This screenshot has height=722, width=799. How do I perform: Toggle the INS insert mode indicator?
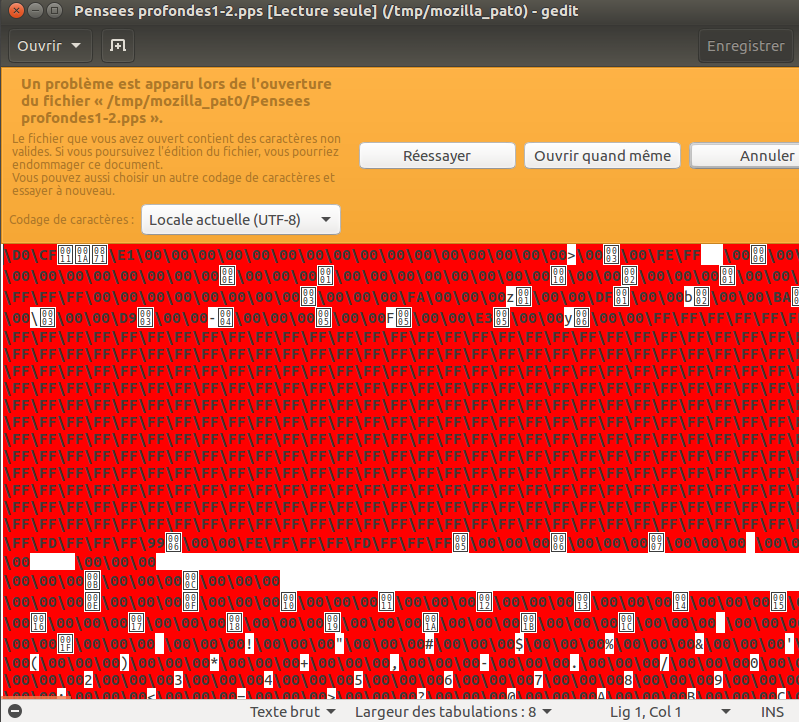pos(772,712)
